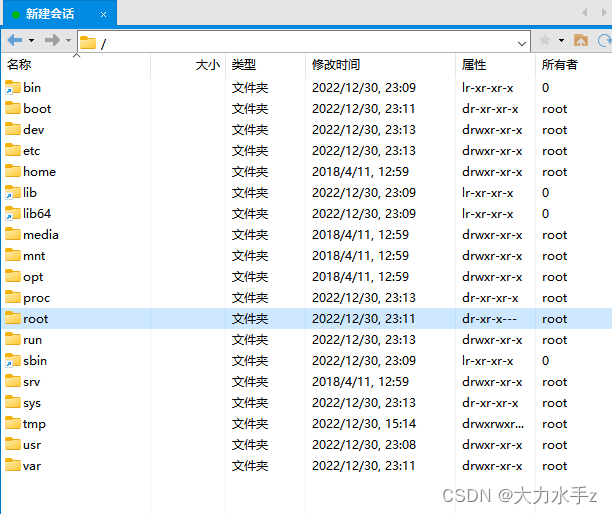Close the 新建会话 tab
Image resolution: width=612 pixels, height=514 pixels.
pos(103,14)
